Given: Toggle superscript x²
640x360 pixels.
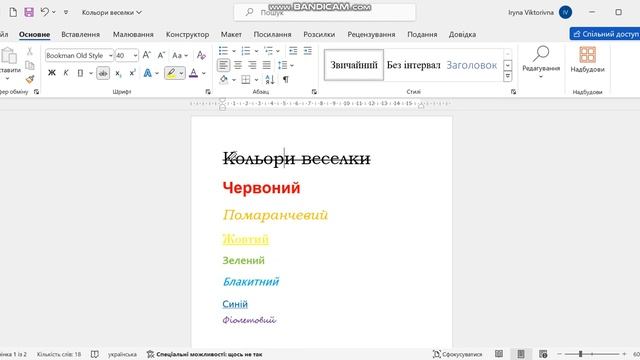Looking at the screenshot, I should point(132,73).
